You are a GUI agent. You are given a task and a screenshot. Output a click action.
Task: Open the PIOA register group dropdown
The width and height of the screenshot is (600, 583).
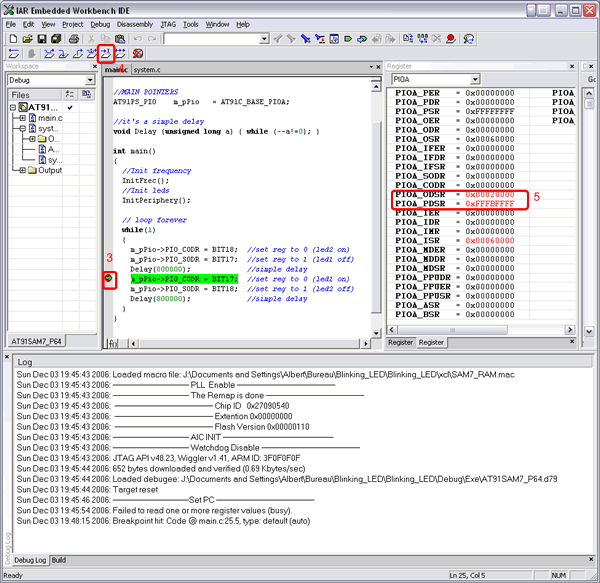click(474, 79)
